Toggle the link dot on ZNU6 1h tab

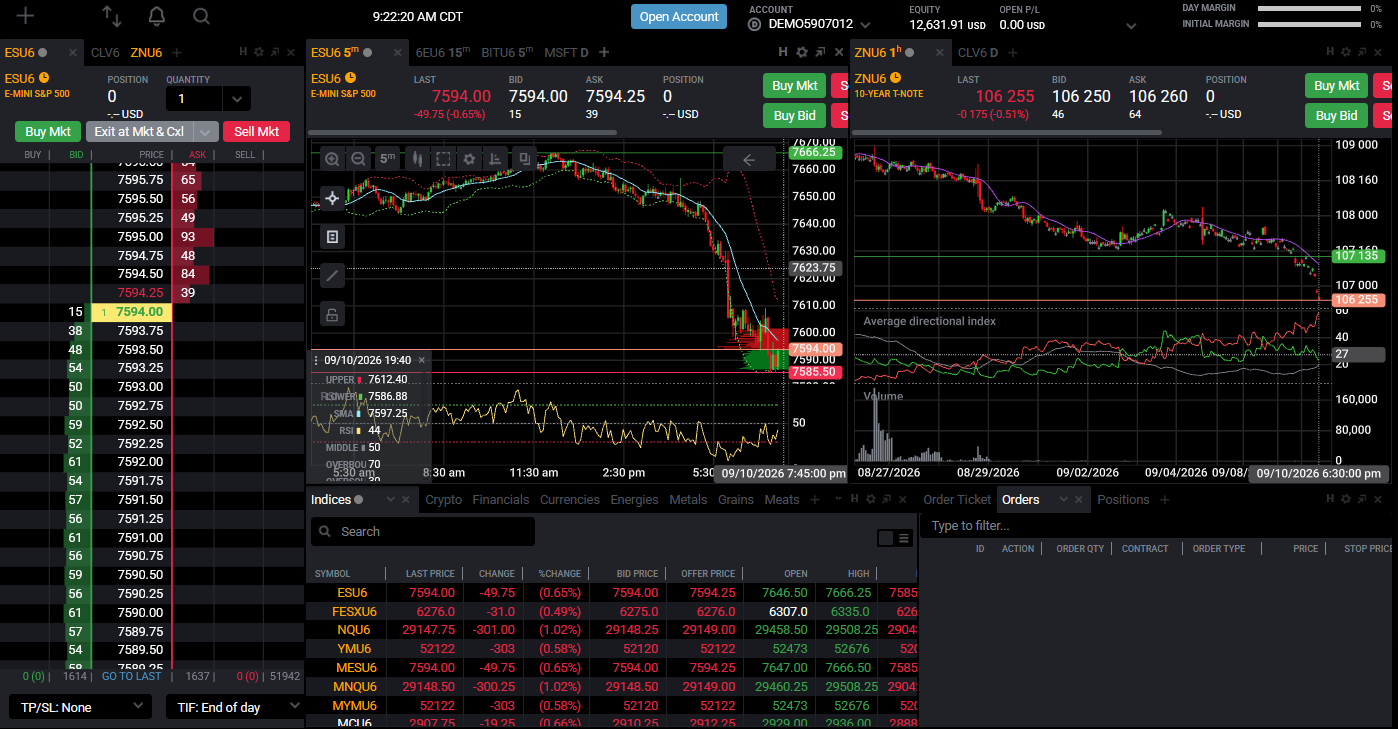pos(909,53)
